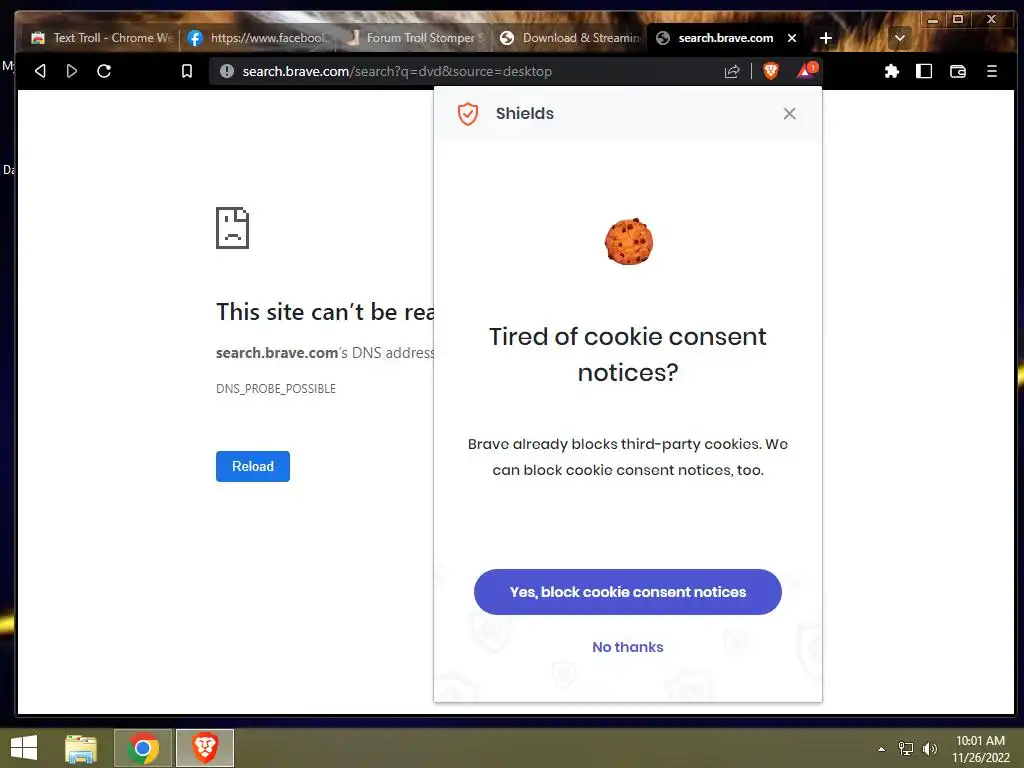
Task: Expand the tab search dropdown arrow
Action: click(x=899, y=38)
